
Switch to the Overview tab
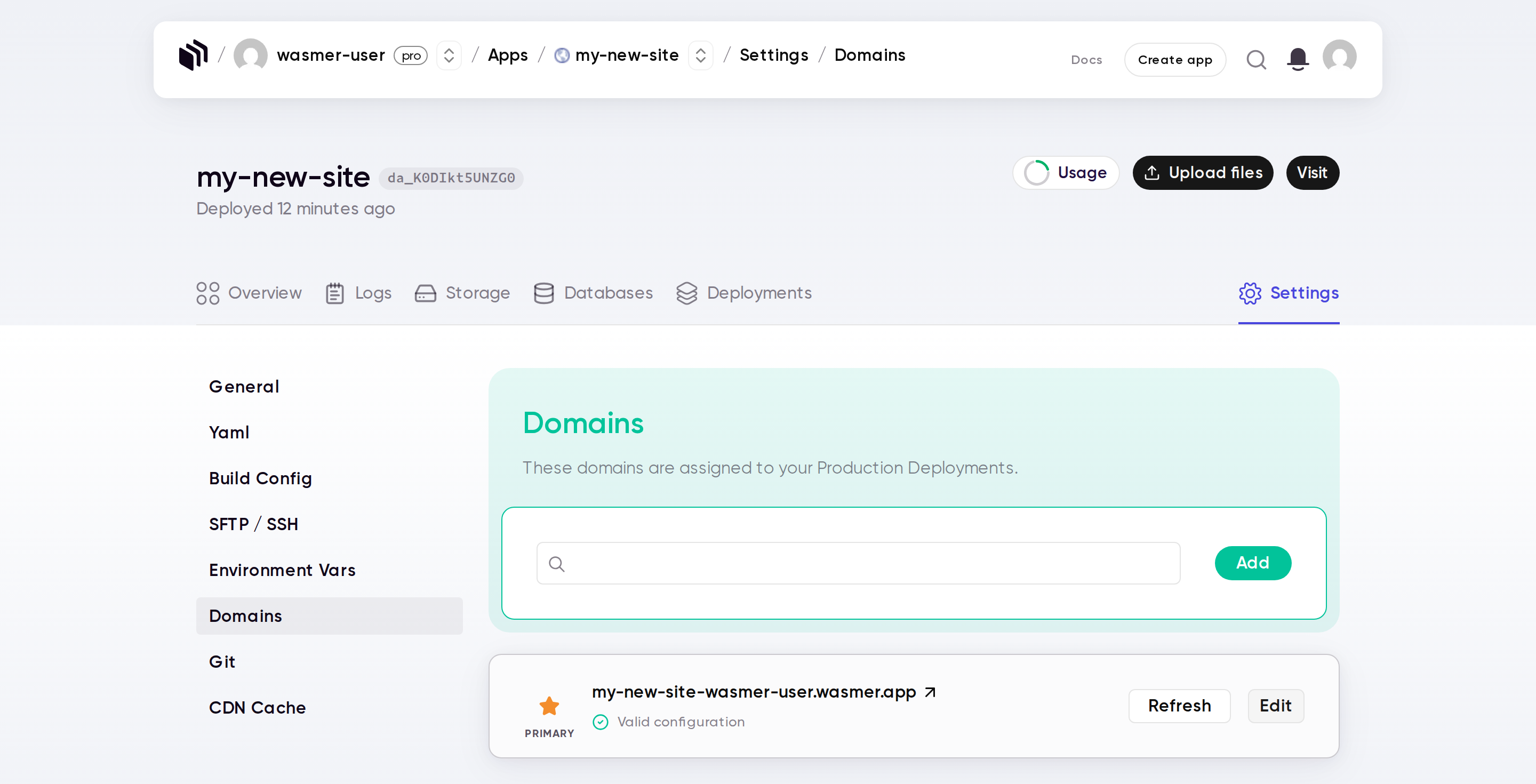click(x=249, y=293)
